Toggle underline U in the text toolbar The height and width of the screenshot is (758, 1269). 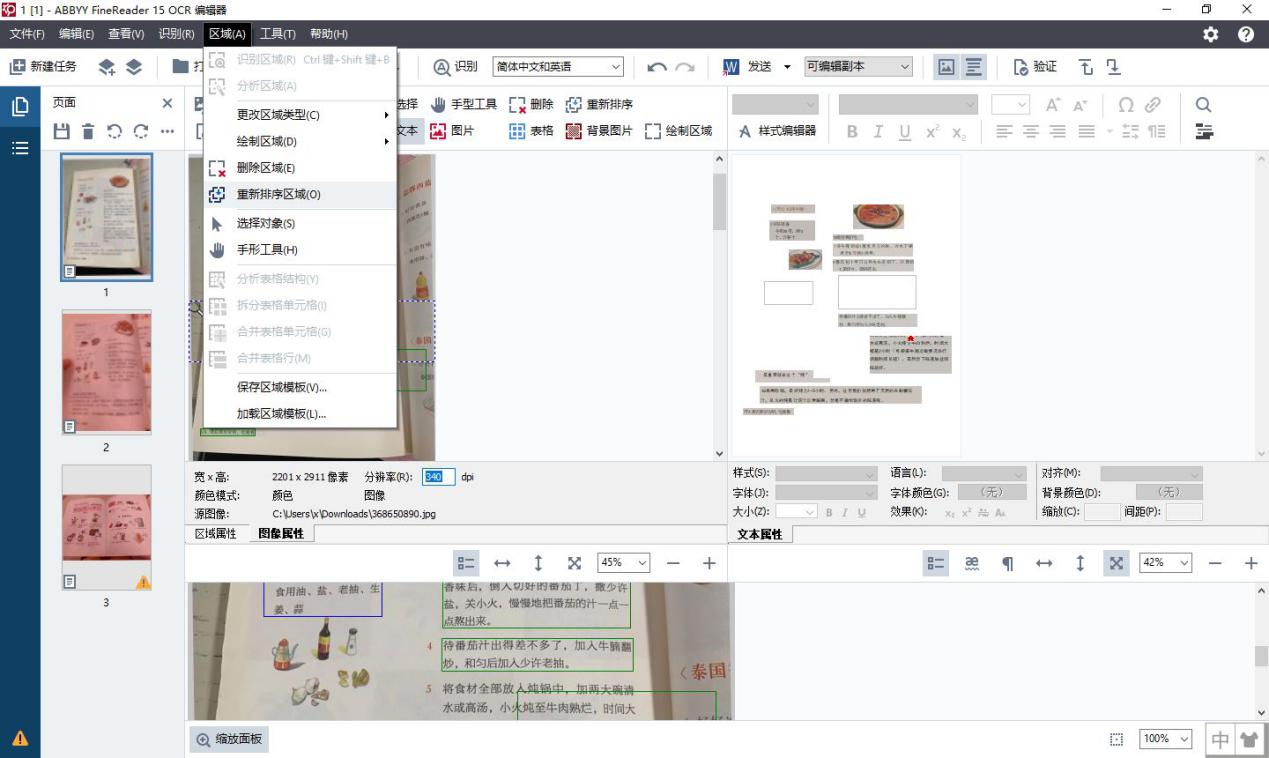click(x=905, y=132)
